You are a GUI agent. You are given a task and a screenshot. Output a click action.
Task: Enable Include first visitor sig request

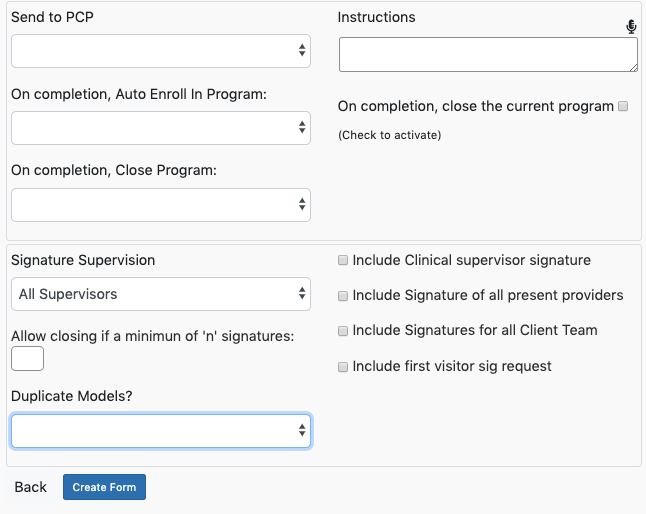click(343, 367)
